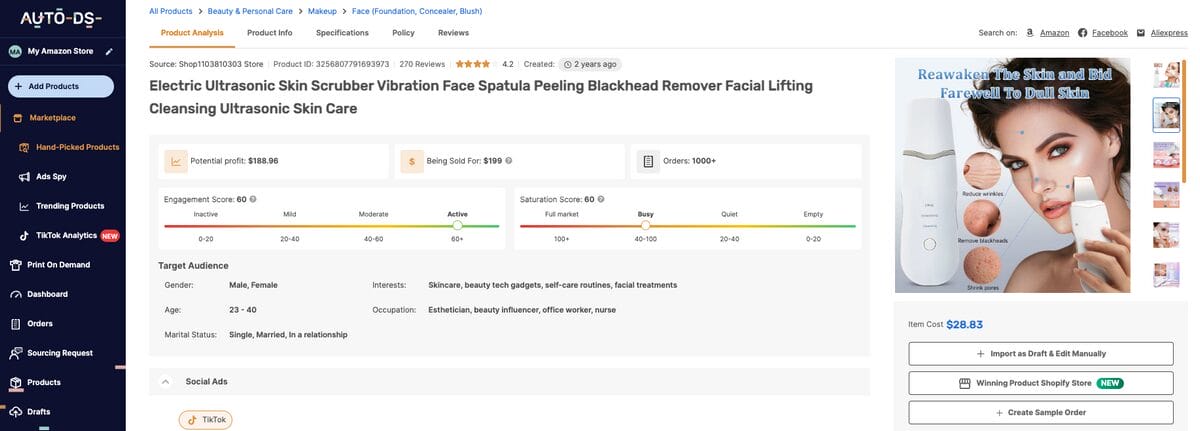Viewport: 1200px width, 431px height.
Task: Click the Engagement Score help icon
Action: [x=253, y=199]
